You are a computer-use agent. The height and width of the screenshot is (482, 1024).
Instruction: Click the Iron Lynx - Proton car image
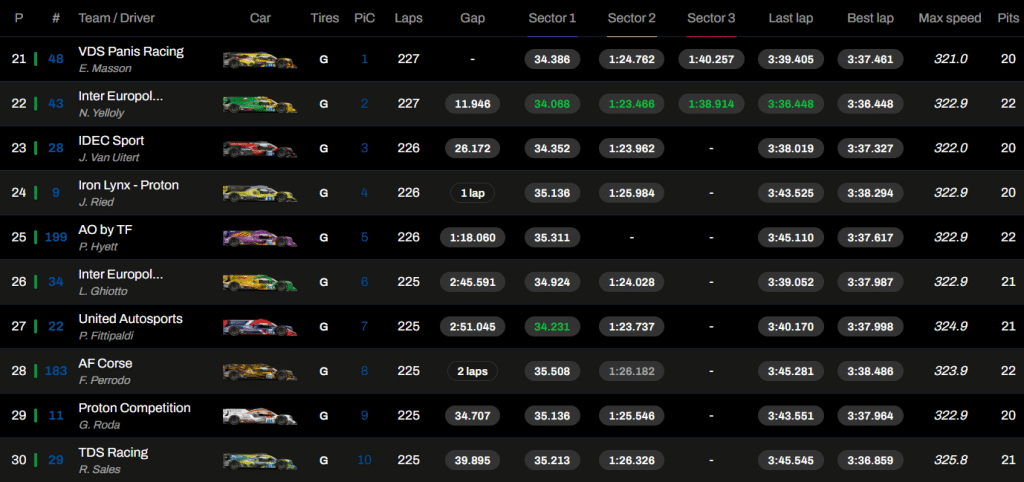(x=260, y=193)
